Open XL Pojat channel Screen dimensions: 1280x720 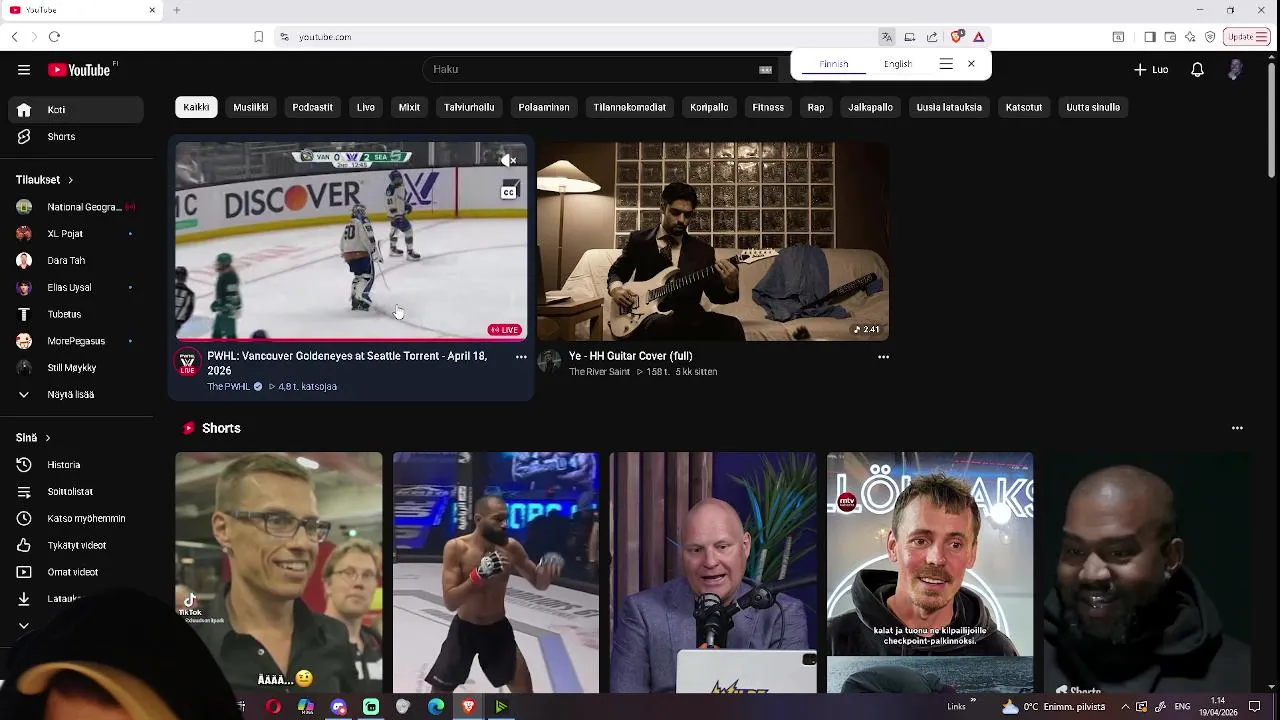(76, 234)
